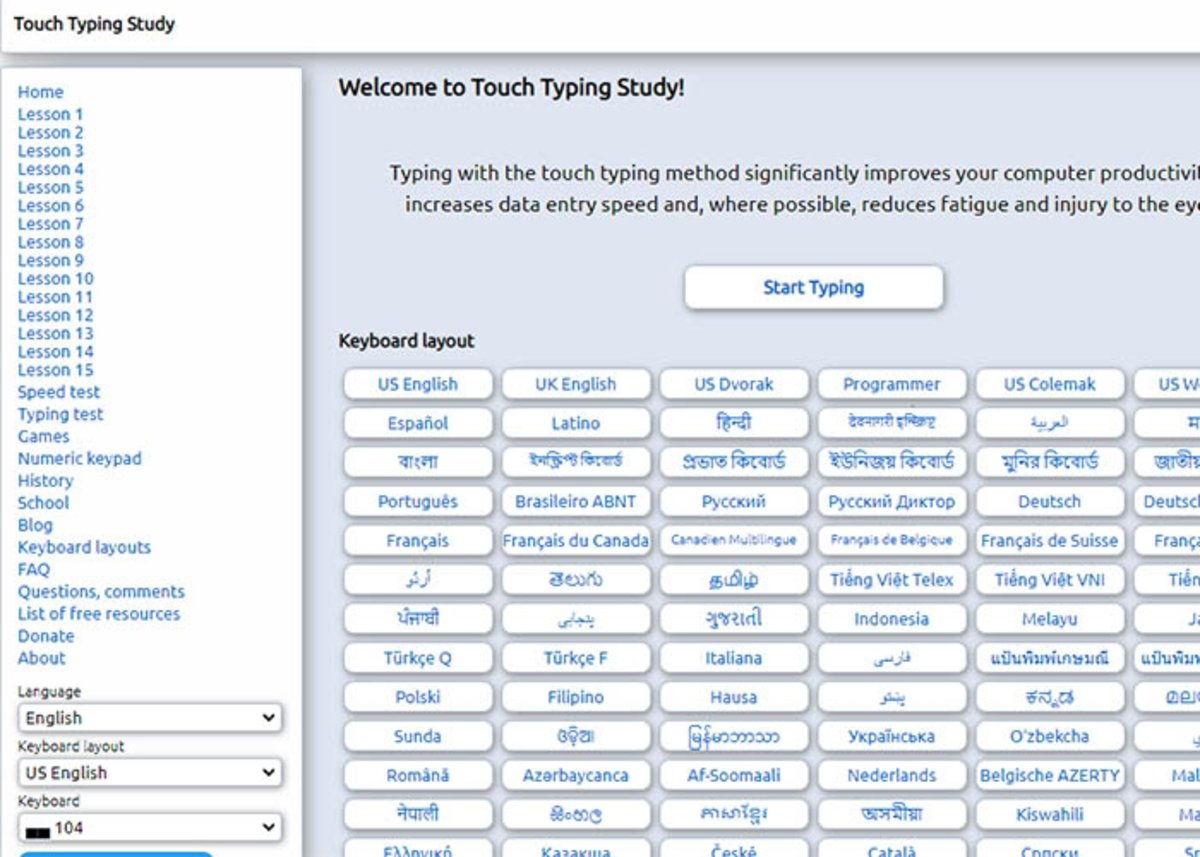The image size is (1200, 857).
Task: Open the Speed test page
Action: click(59, 392)
